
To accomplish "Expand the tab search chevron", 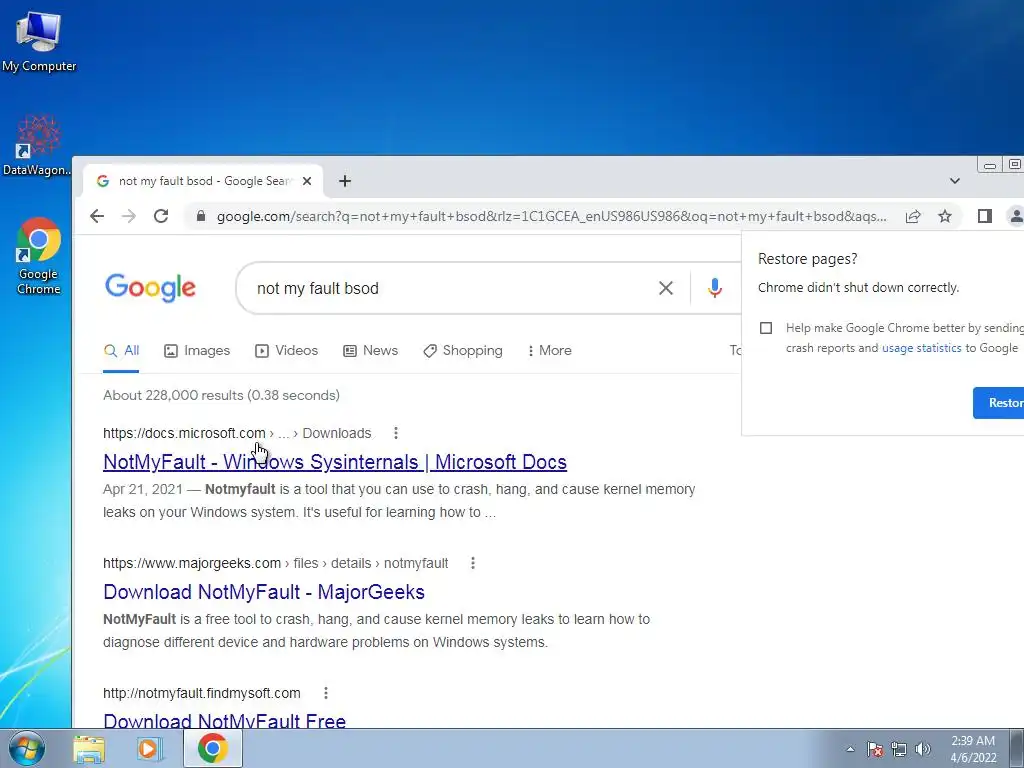I will [954, 181].
